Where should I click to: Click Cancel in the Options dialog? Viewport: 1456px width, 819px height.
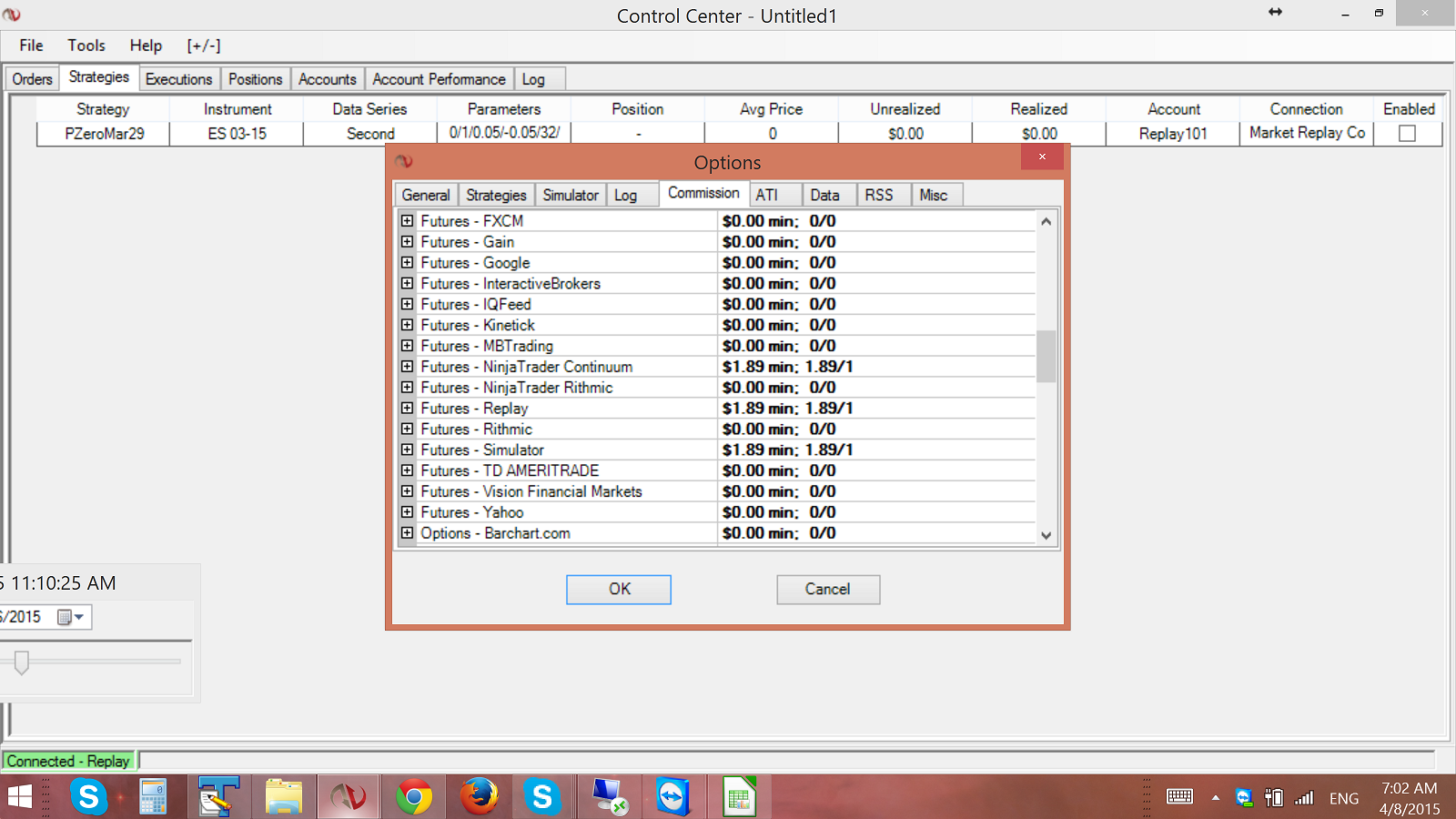[x=828, y=589]
